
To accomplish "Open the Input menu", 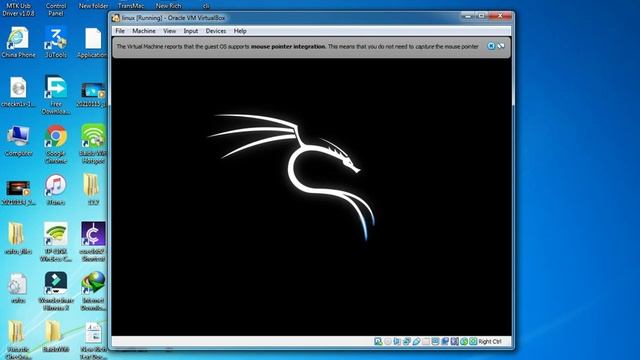I will click(191, 31).
